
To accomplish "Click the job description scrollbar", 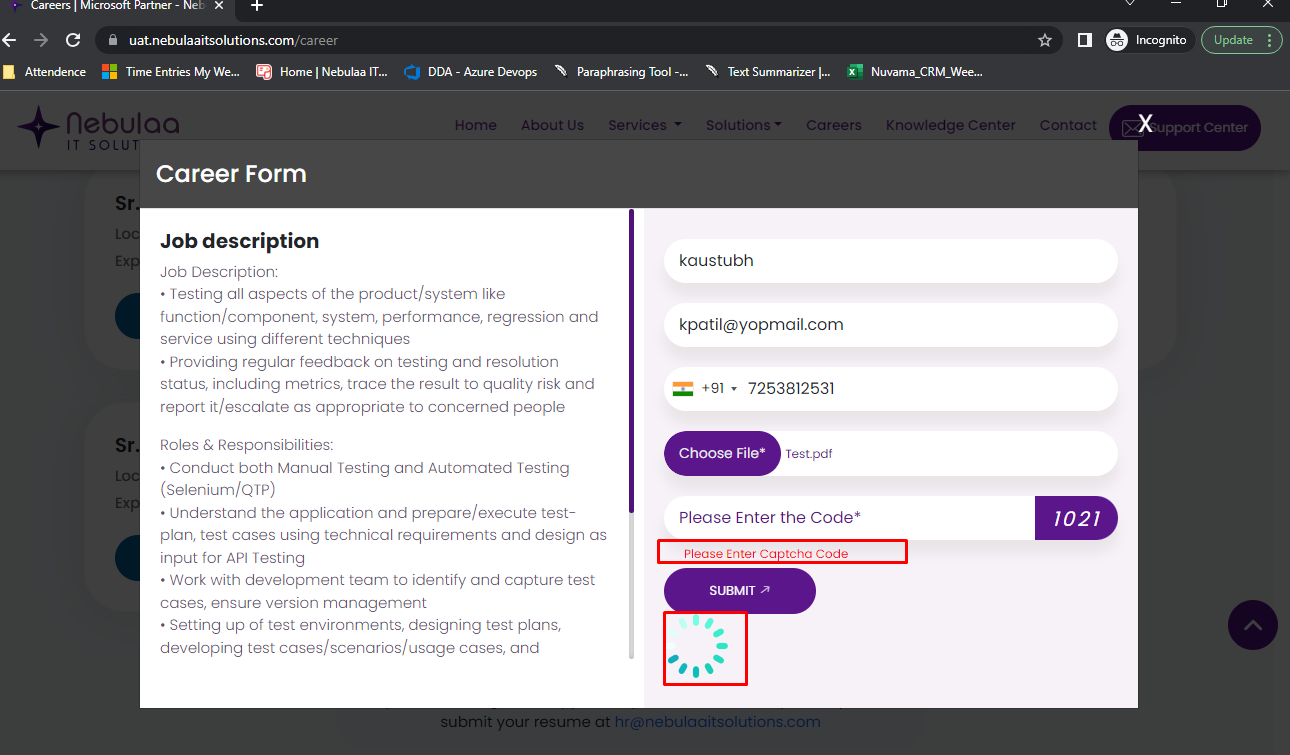I will click(631, 361).
